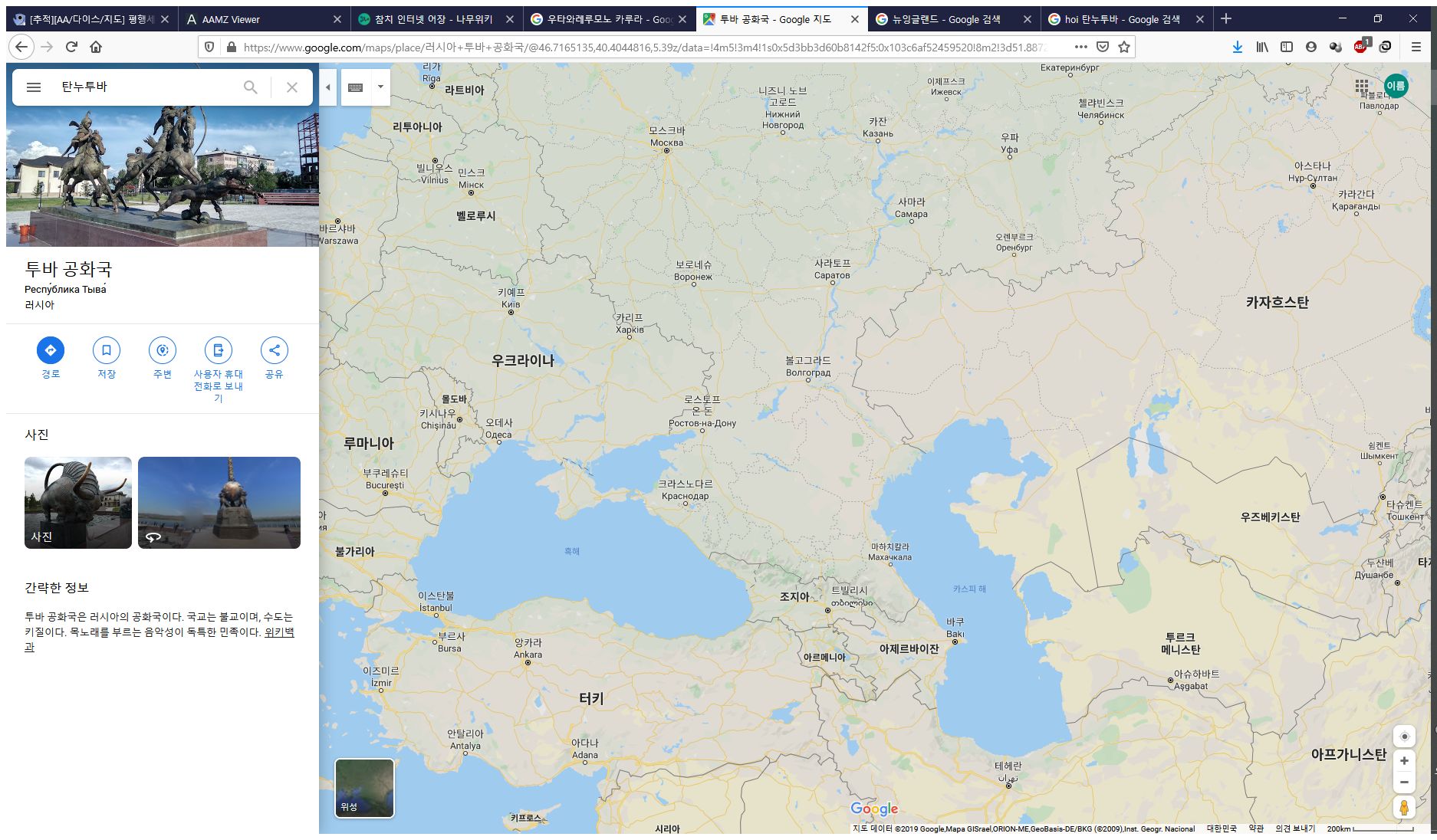Click the Nearby (주변) icon

(x=163, y=350)
